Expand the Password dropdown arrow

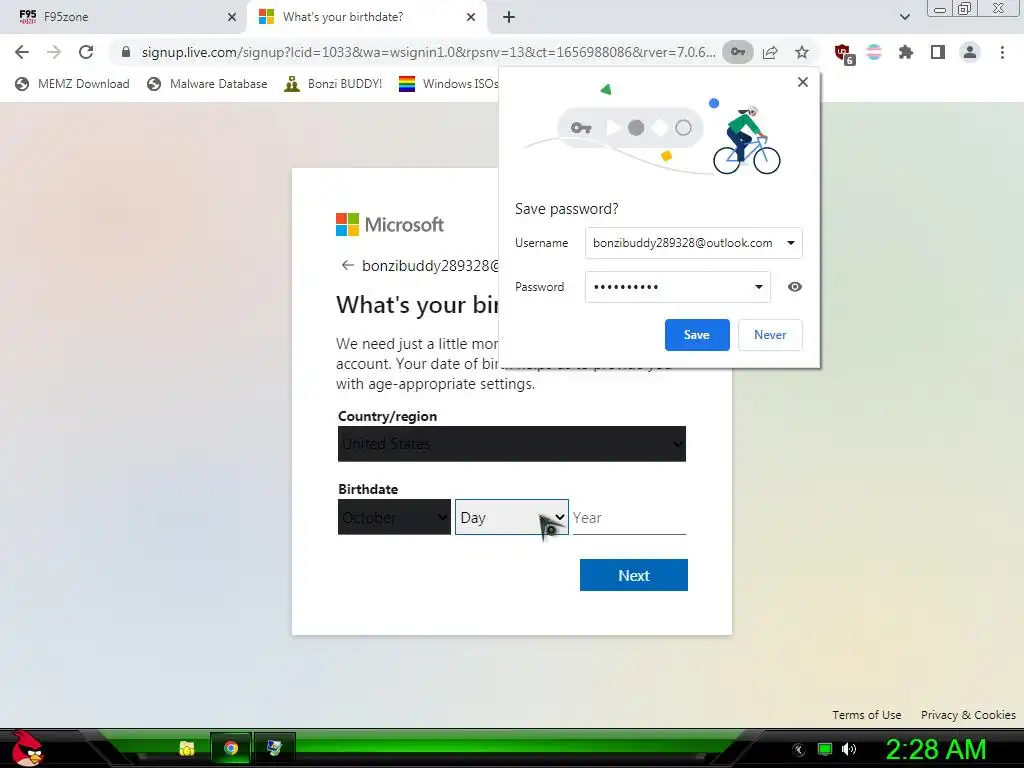click(x=759, y=287)
